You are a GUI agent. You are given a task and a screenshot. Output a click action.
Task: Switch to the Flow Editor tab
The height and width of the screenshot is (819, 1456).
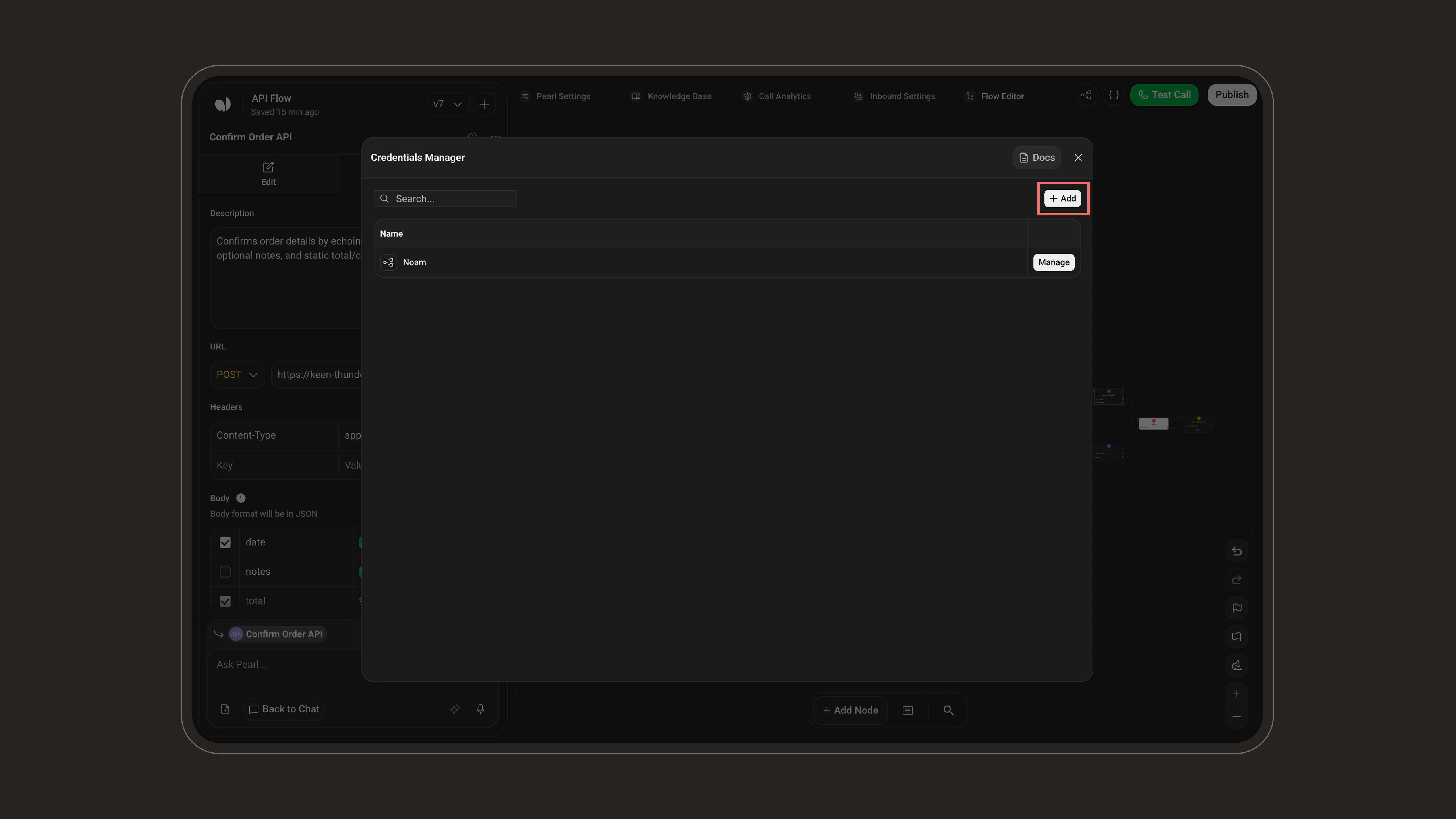pyautogui.click(x=995, y=96)
